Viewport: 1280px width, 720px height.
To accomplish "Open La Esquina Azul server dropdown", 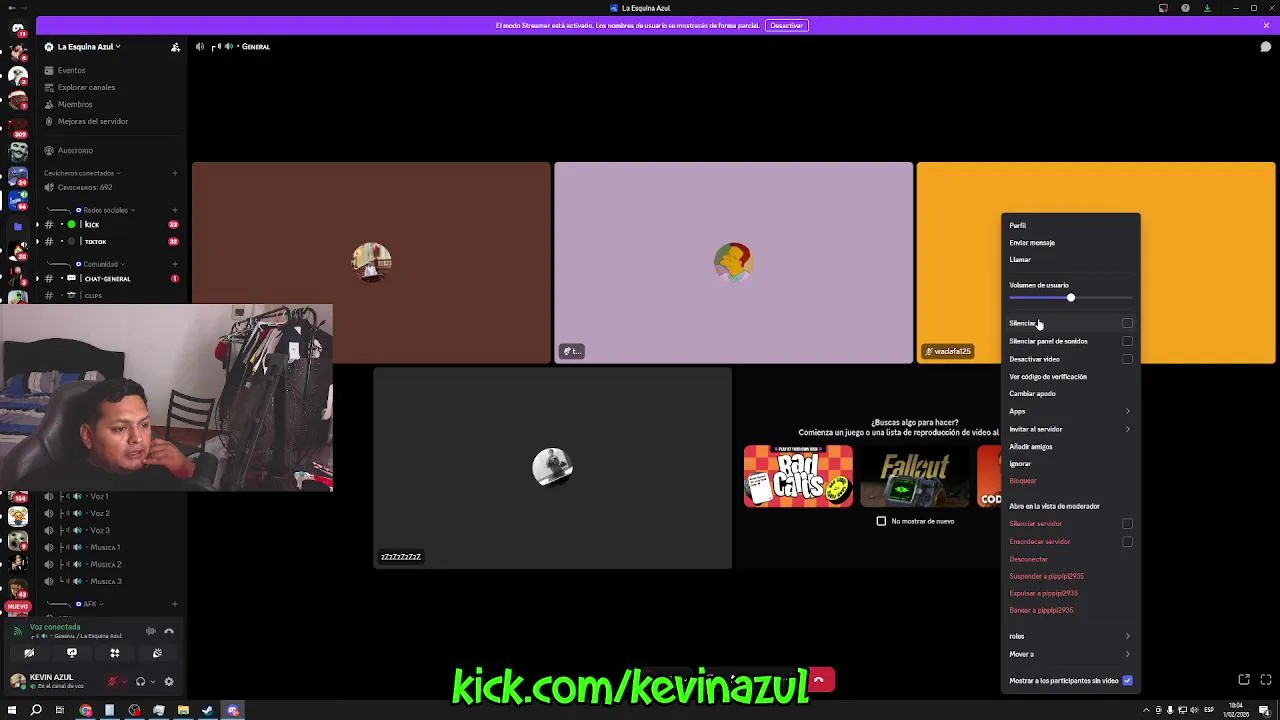I will click(89, 47).
